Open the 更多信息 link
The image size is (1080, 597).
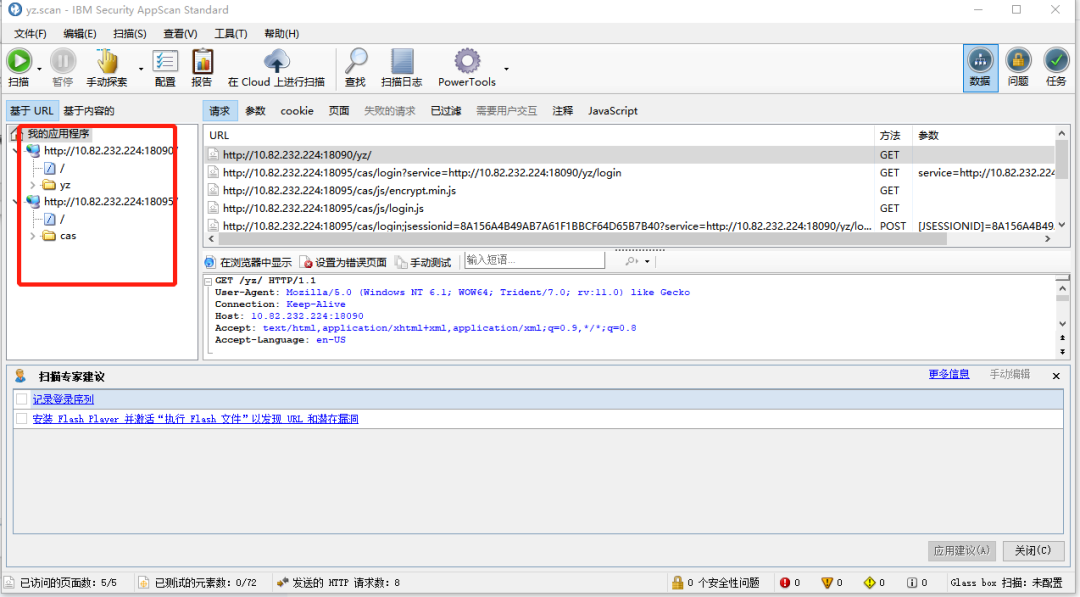[x=948, y=374]
